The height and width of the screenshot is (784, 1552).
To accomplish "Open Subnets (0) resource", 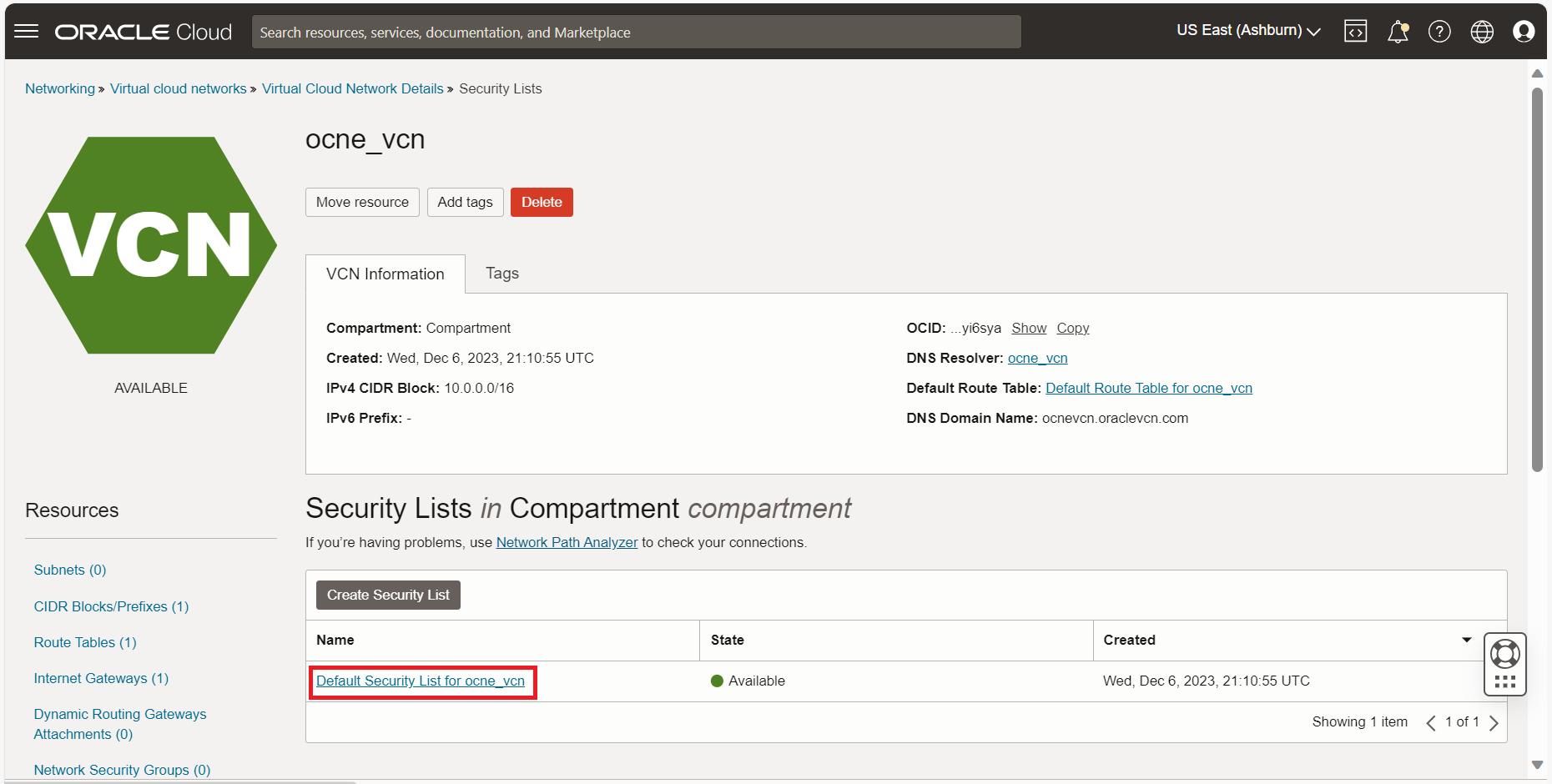I will 70,570.
